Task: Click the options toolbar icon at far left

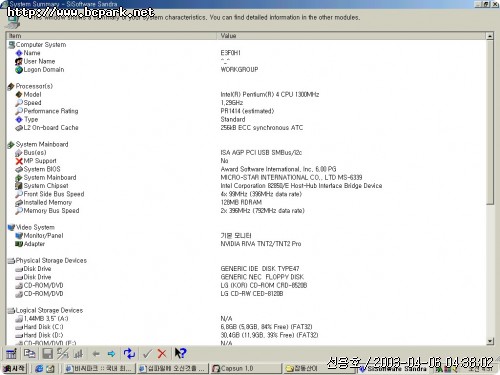Action: coord(11,354)
